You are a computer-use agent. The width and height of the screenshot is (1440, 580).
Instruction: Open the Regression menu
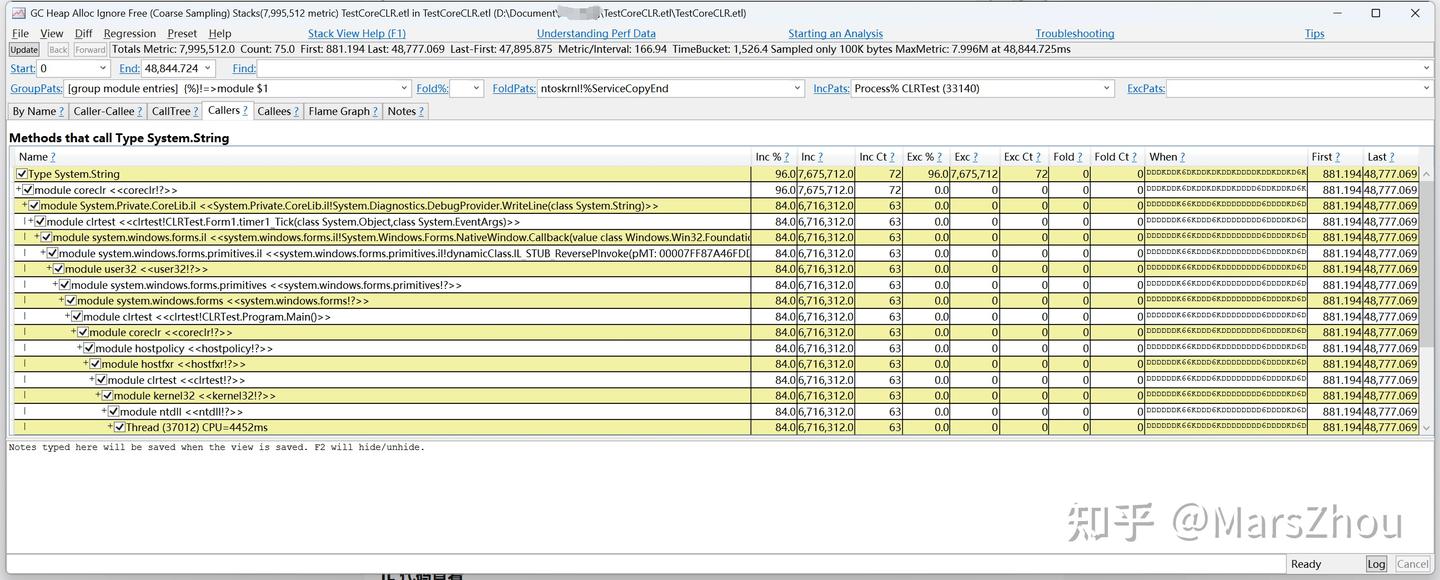130,32
